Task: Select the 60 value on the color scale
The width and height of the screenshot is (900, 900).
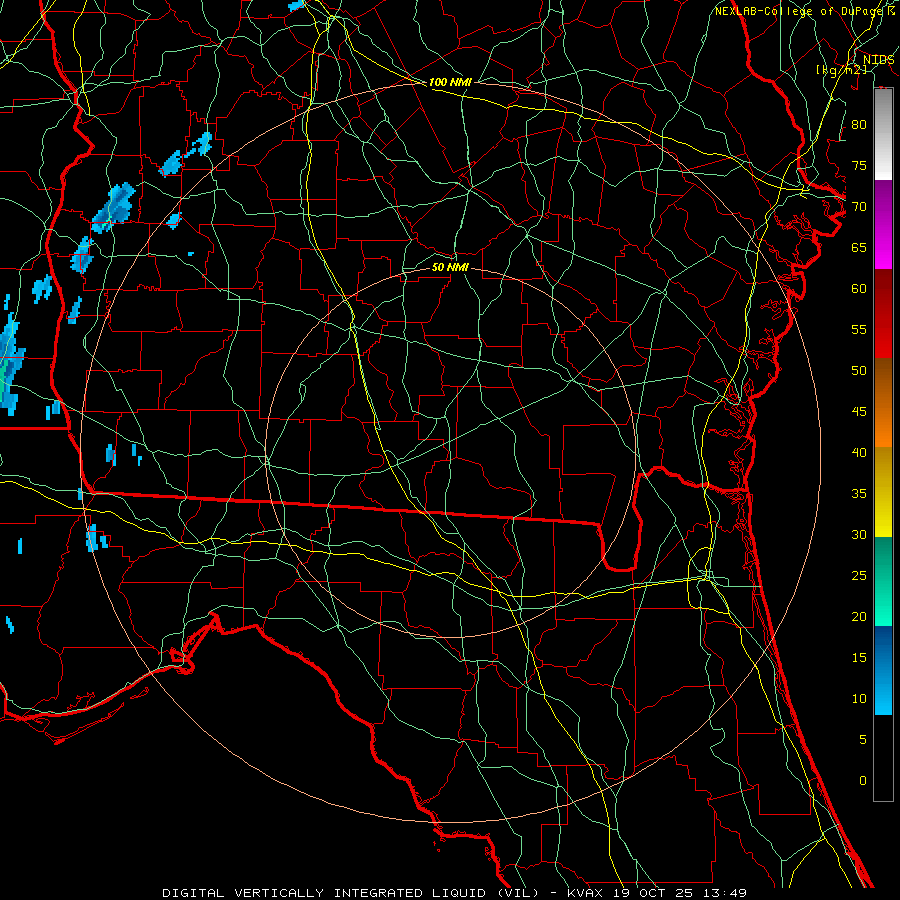Action: point(859,289)
